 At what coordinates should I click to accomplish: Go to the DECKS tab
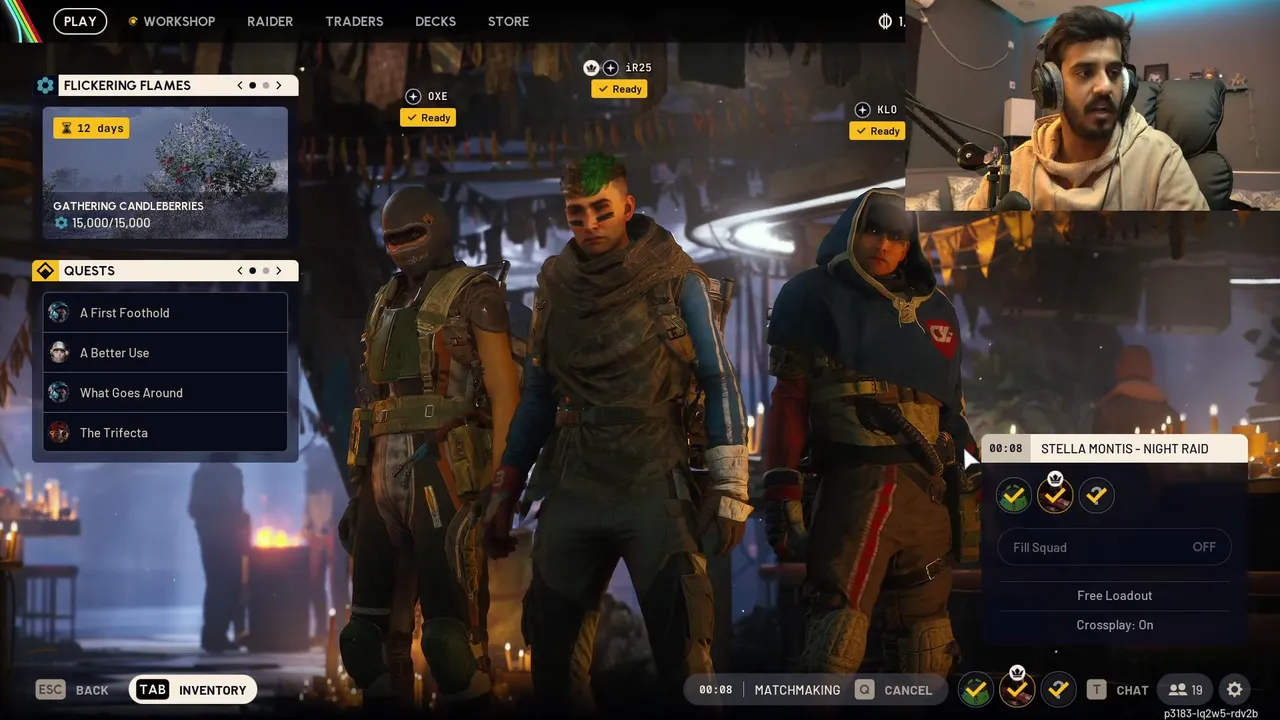(x=435, y=21)
